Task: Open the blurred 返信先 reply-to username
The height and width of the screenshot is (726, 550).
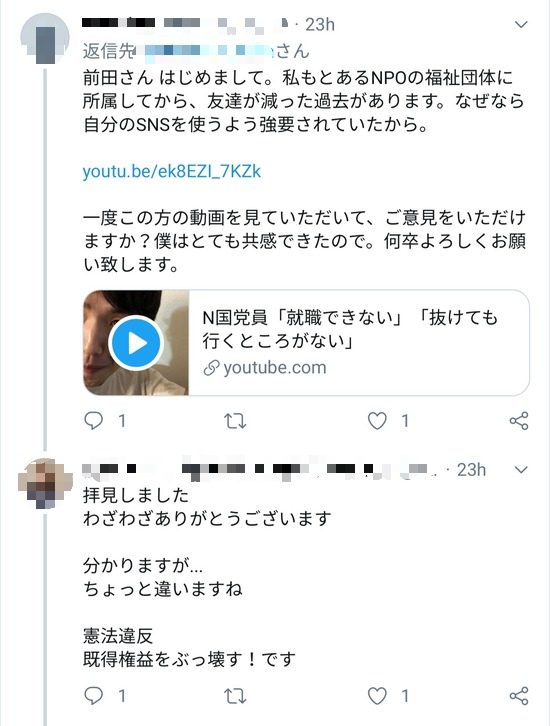Action: tap(206, 51)
